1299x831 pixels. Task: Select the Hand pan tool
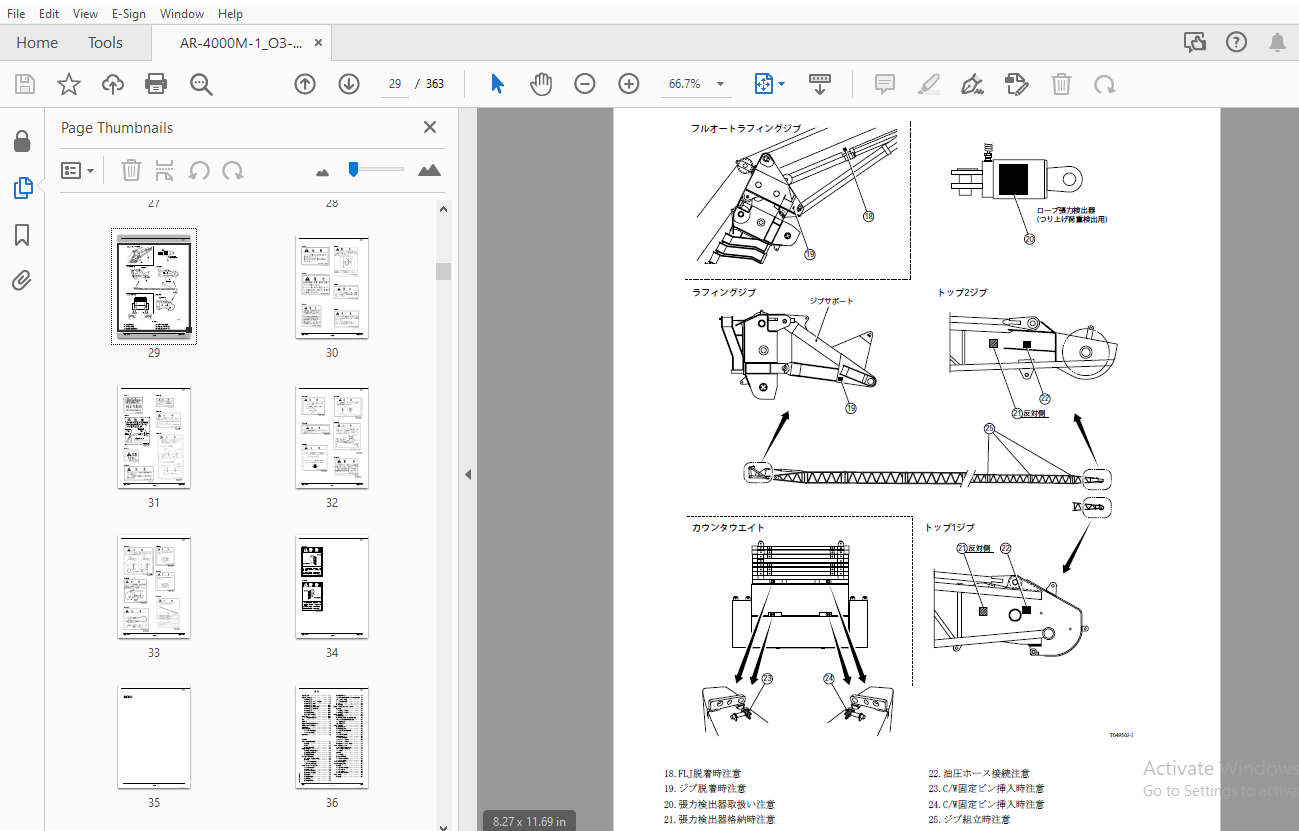(541, 84)
